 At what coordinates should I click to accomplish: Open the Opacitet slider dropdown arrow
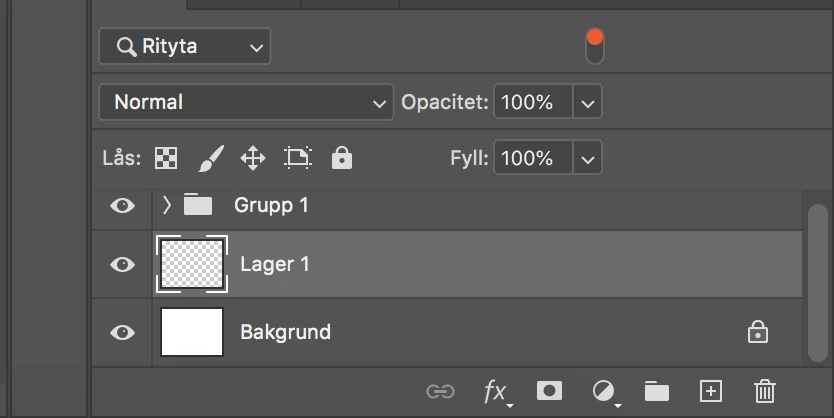587,102
